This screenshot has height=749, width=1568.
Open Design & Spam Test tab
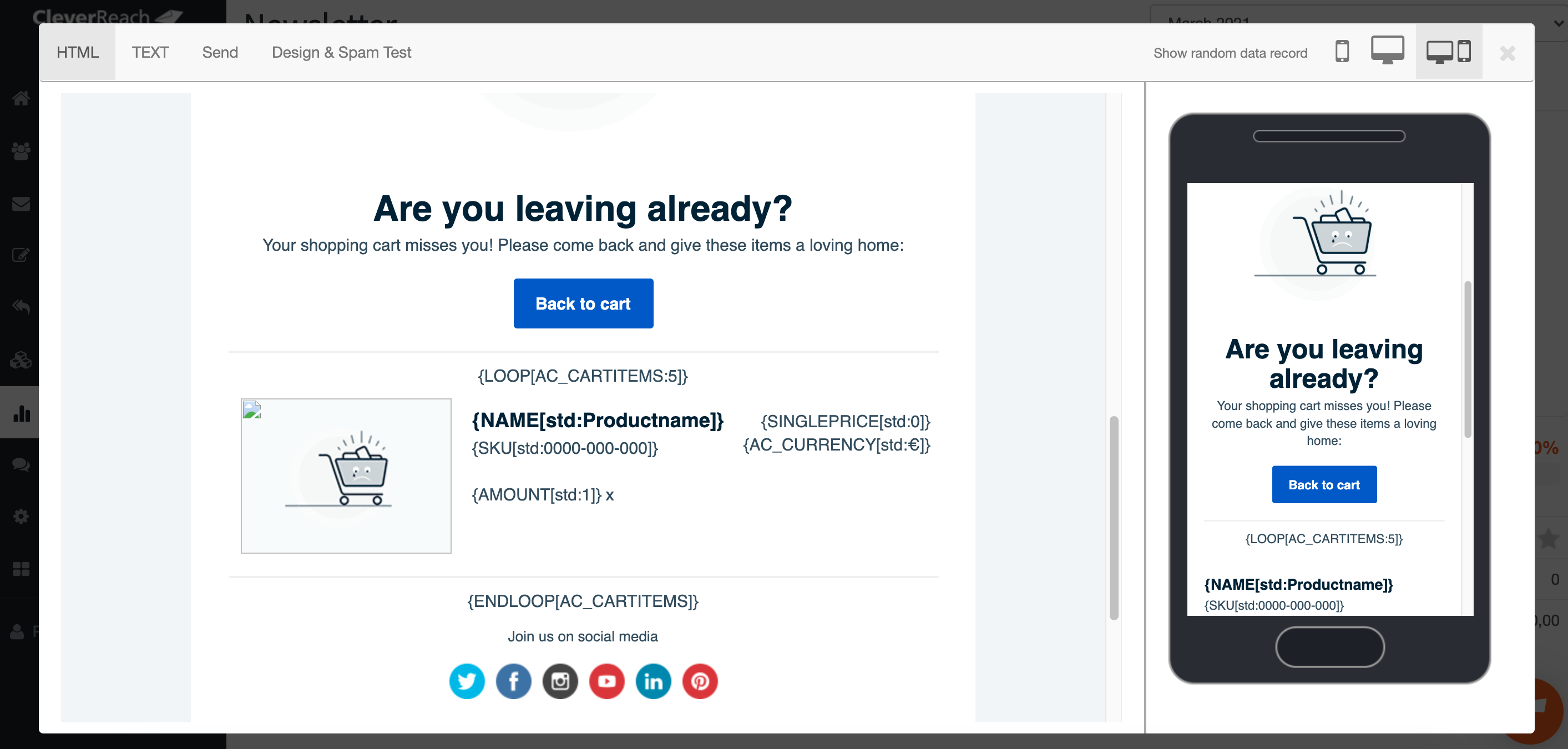coord(341,52)
